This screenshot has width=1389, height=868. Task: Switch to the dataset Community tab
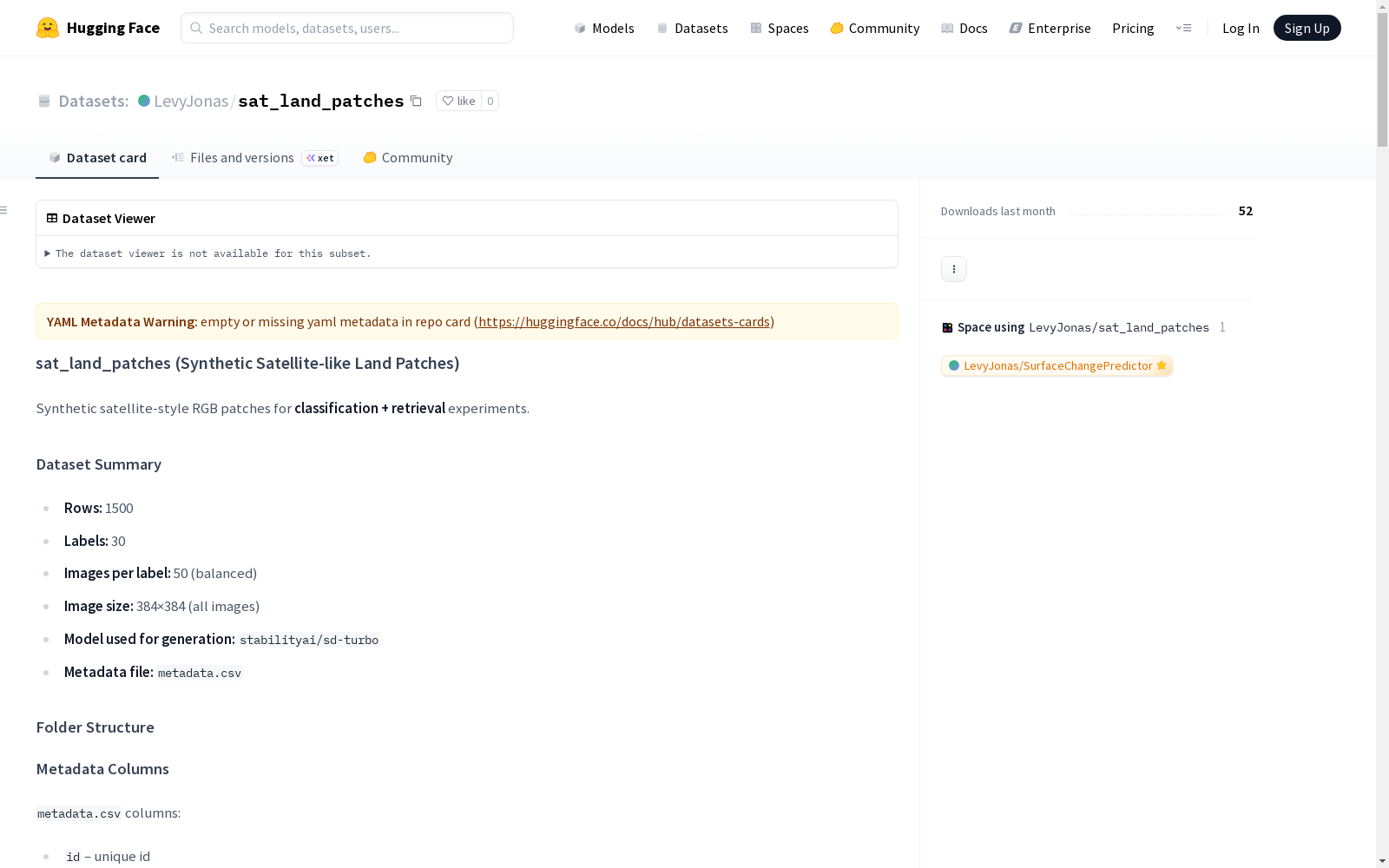pyautogui.click(x=407, y=157)
